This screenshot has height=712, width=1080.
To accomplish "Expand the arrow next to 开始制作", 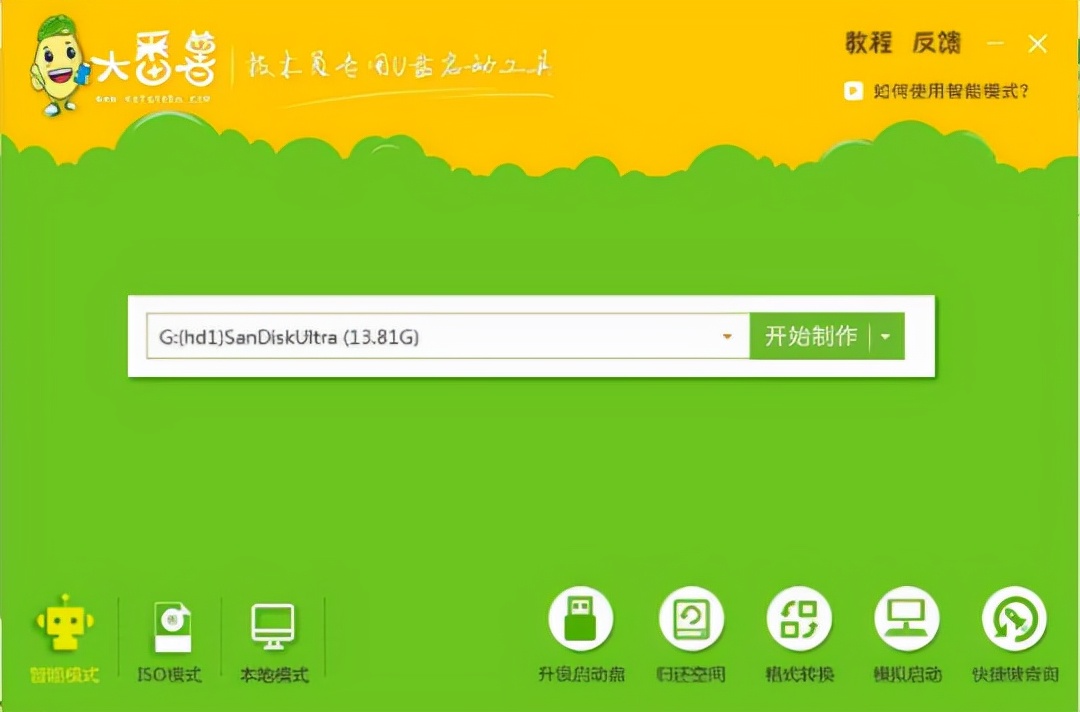I will coord(884,337).
